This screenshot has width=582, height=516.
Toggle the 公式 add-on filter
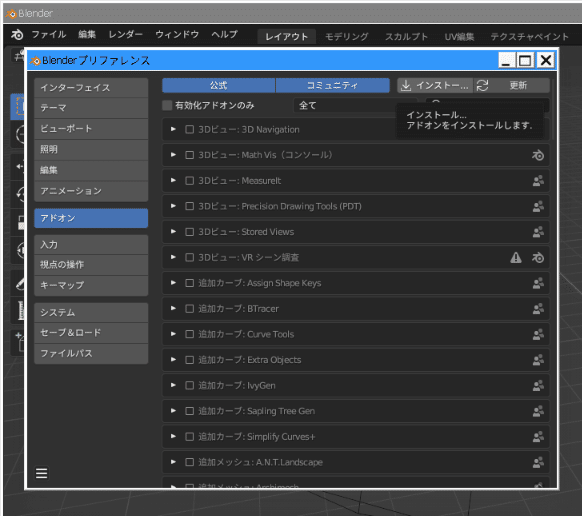click(x=219, y=85)
